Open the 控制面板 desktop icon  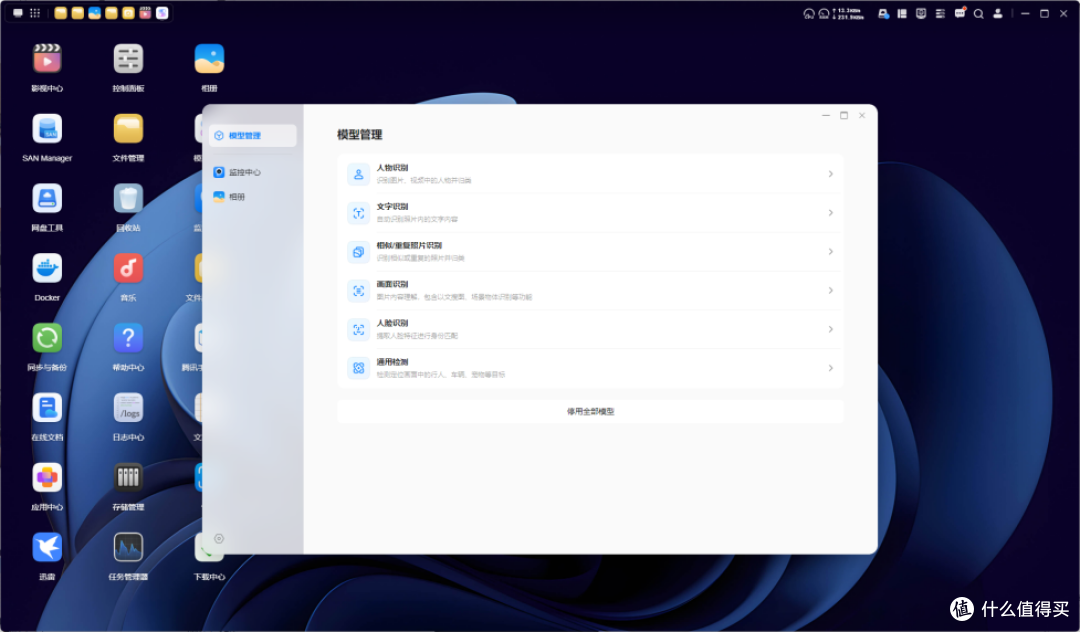[x=128, y=59]
